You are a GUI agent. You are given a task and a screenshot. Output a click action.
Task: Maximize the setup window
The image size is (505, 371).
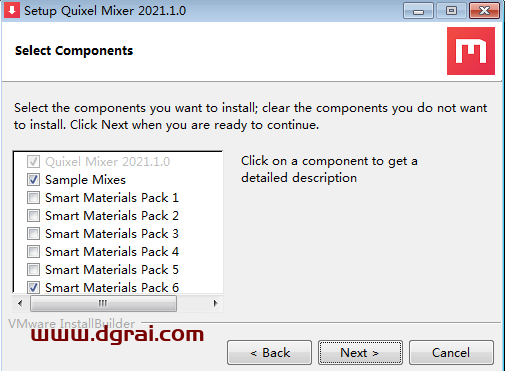point(451,11)
